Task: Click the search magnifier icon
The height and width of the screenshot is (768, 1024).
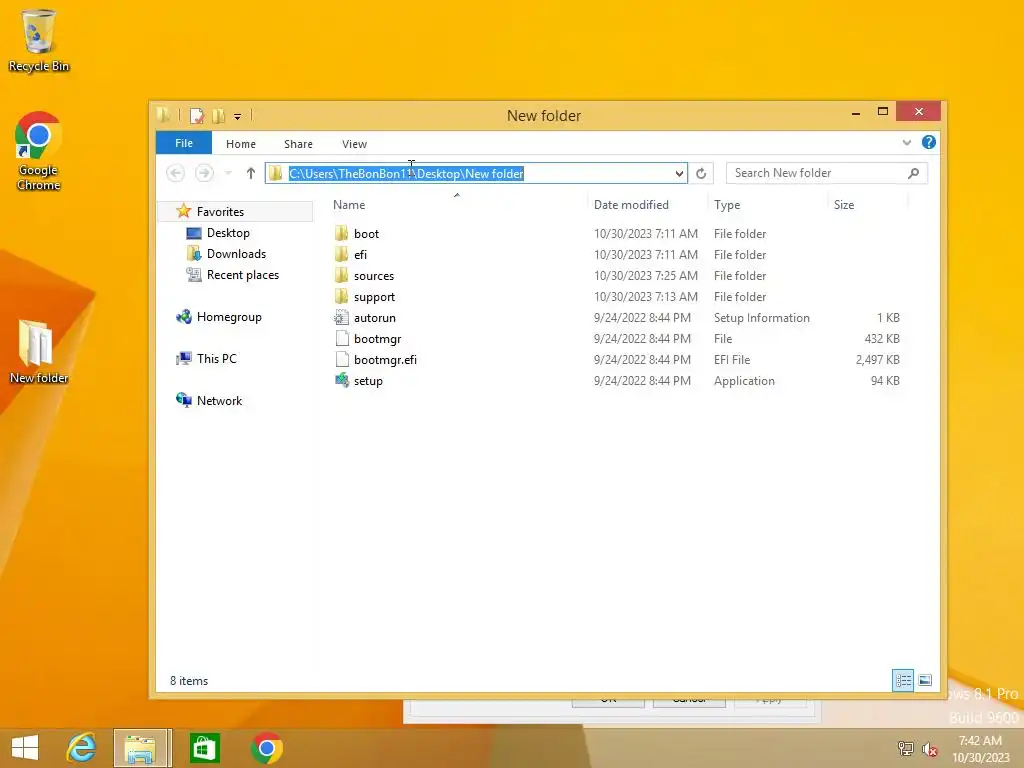Action: 914,173
